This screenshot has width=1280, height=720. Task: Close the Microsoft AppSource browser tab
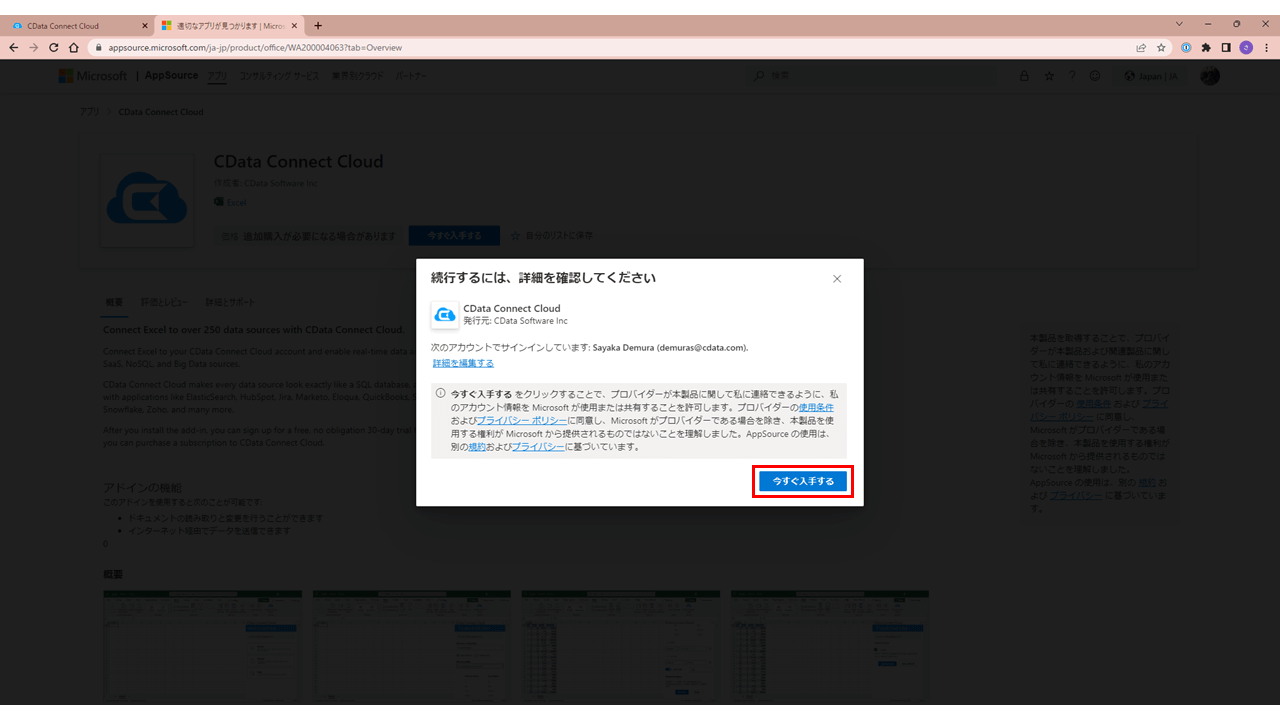point(294,25)
